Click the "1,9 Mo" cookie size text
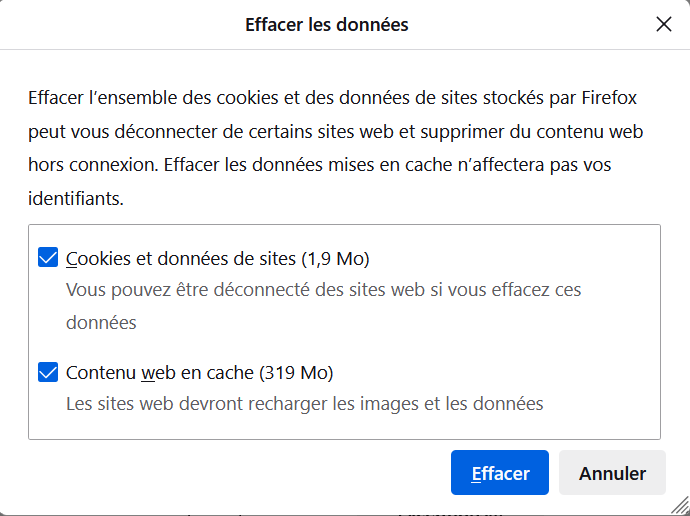 pyautogui.click(x=335, y=259)
